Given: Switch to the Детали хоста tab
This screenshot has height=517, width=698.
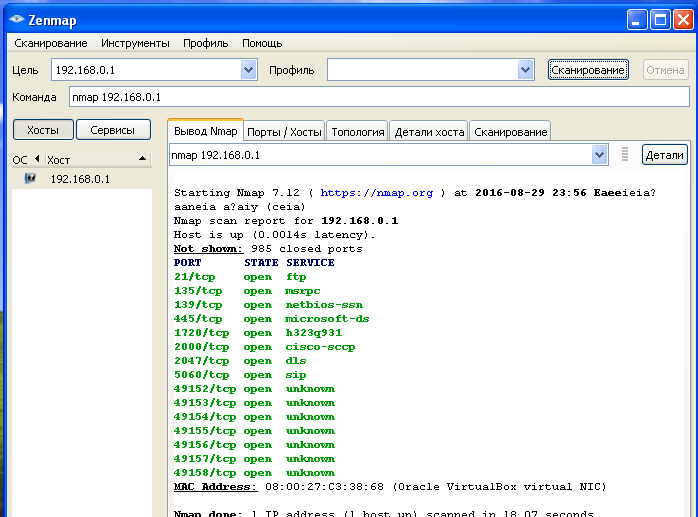Looking at the screenshot, I should 429,132.
